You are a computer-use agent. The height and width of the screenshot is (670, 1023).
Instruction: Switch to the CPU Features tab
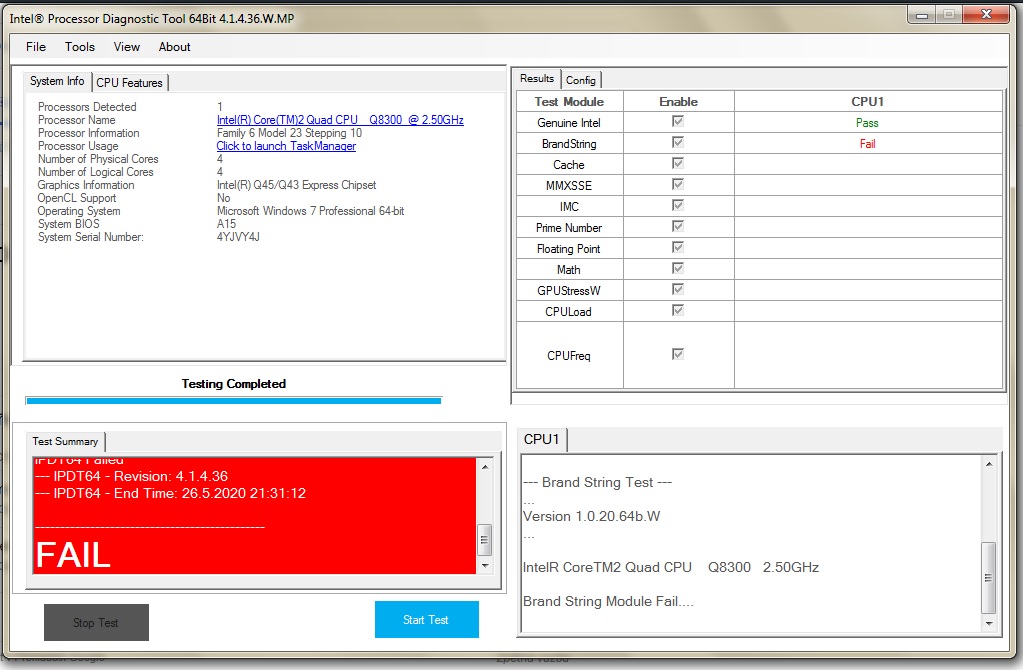coord(130,83)
